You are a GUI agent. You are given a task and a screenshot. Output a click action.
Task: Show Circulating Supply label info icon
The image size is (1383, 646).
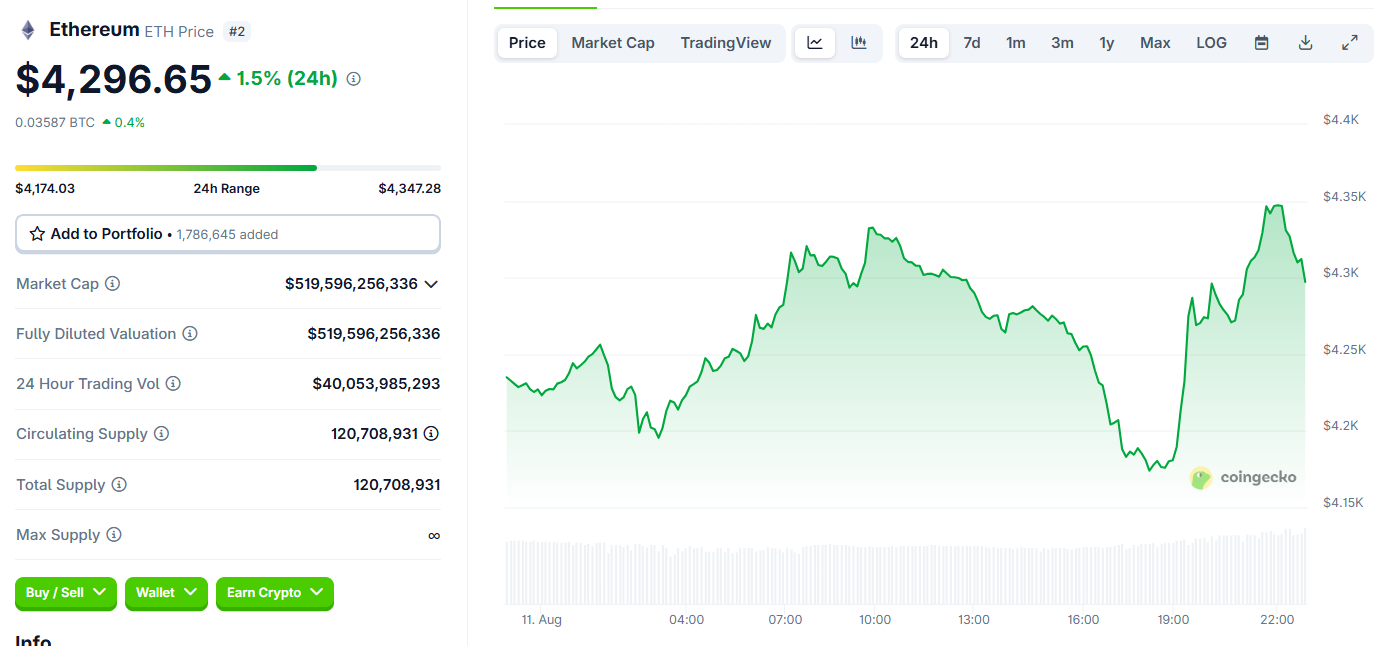point(162,434)
